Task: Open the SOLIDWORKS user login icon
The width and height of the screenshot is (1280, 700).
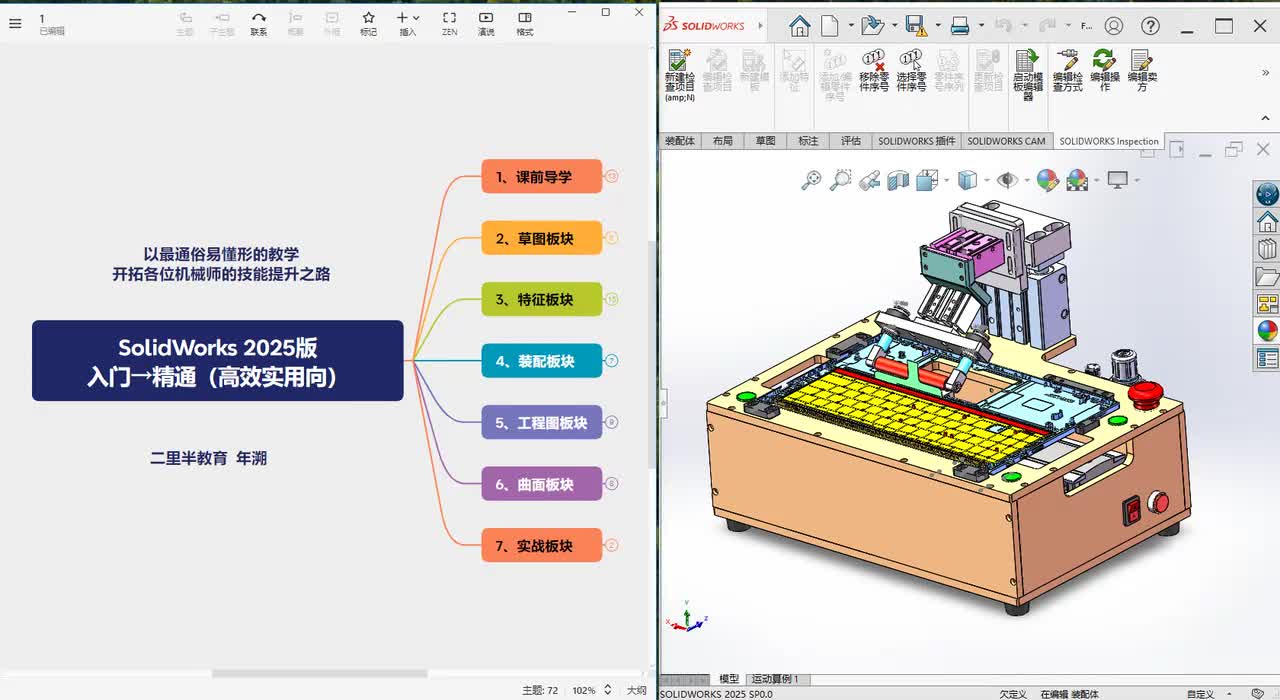Action: coord(1114,26)
